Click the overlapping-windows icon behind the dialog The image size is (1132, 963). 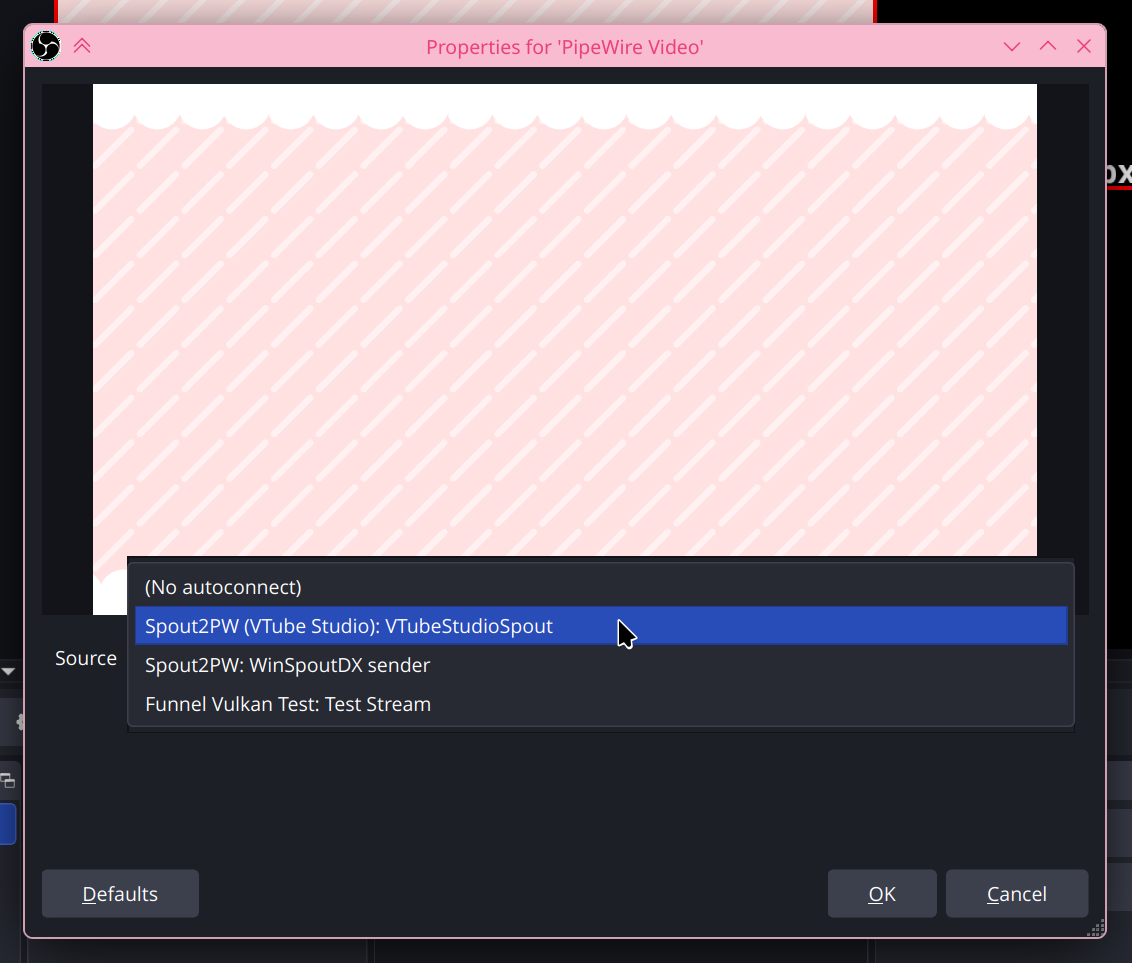pos(9,780)
